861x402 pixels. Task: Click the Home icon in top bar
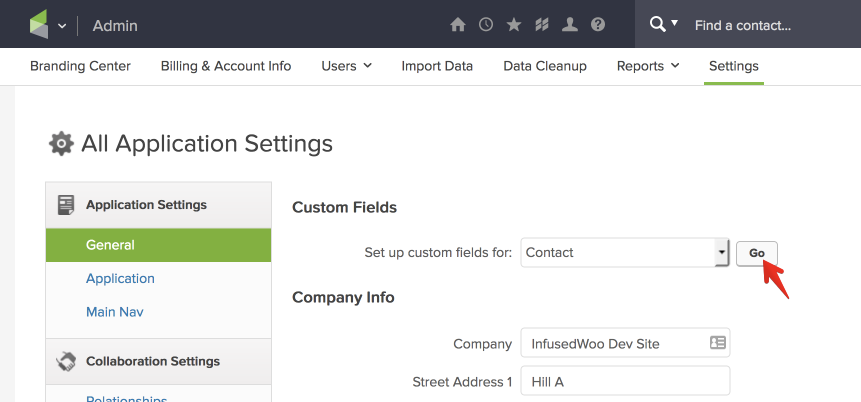[x=457, y=25]
